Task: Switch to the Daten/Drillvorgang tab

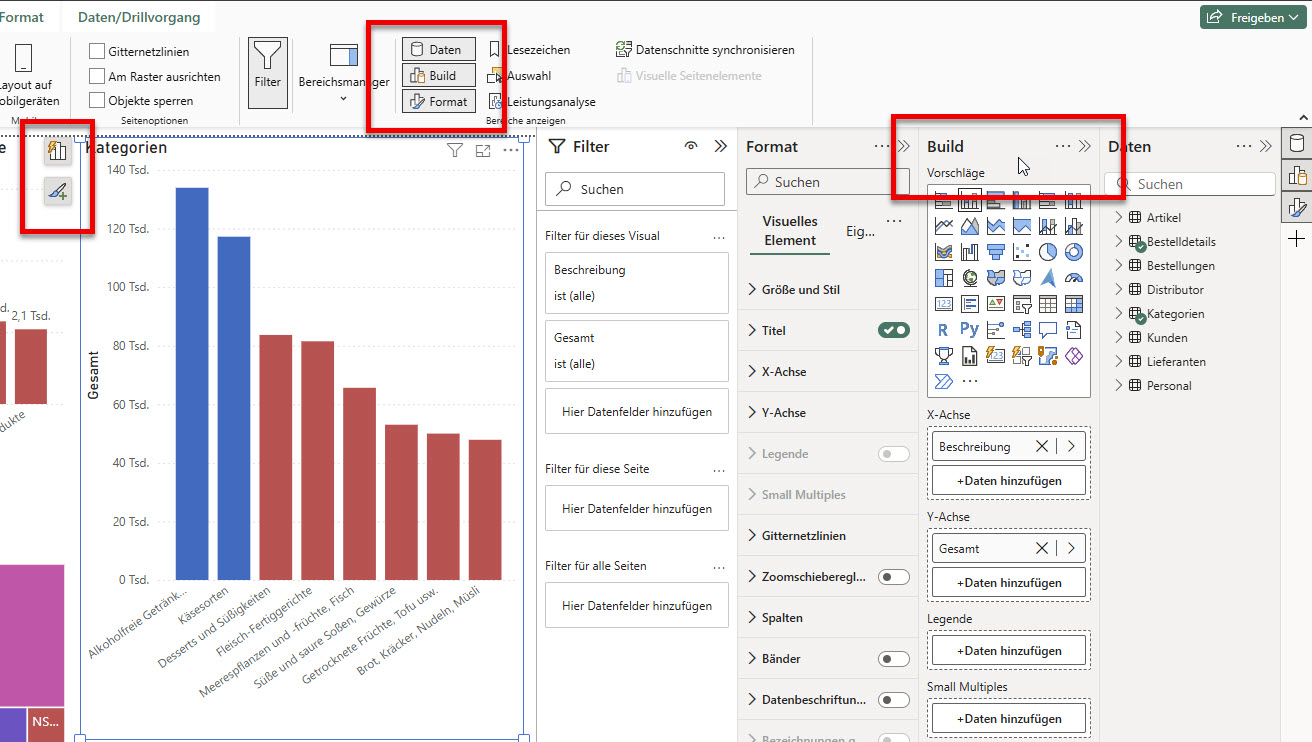Action: [x=139, y=17]
